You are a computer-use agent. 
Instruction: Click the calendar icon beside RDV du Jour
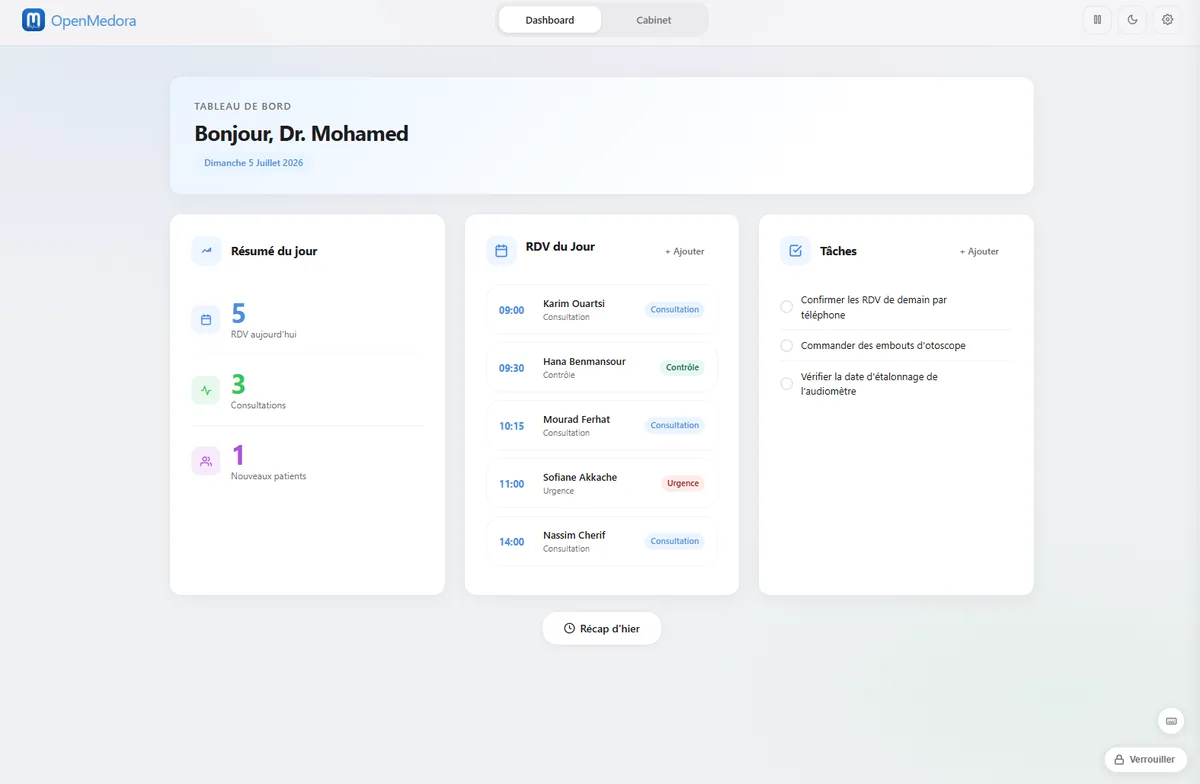click(501, 251)
